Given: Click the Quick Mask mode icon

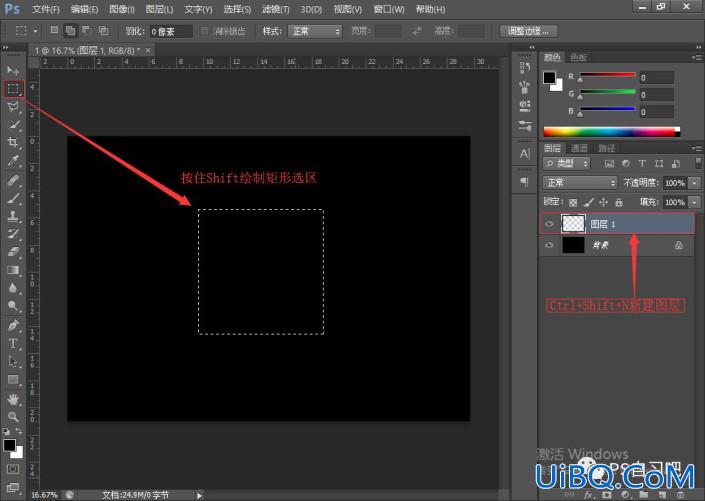Looking at the screenshot, I should pyautogui.click(x=13, y=469).
